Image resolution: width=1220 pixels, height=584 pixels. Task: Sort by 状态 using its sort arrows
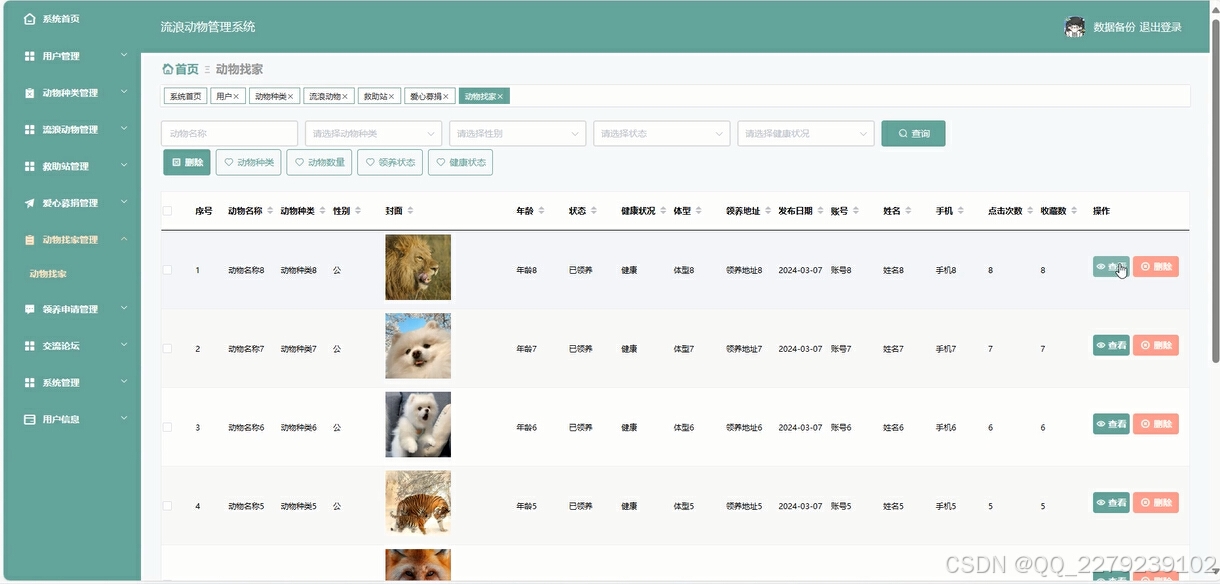coord(594,211)
